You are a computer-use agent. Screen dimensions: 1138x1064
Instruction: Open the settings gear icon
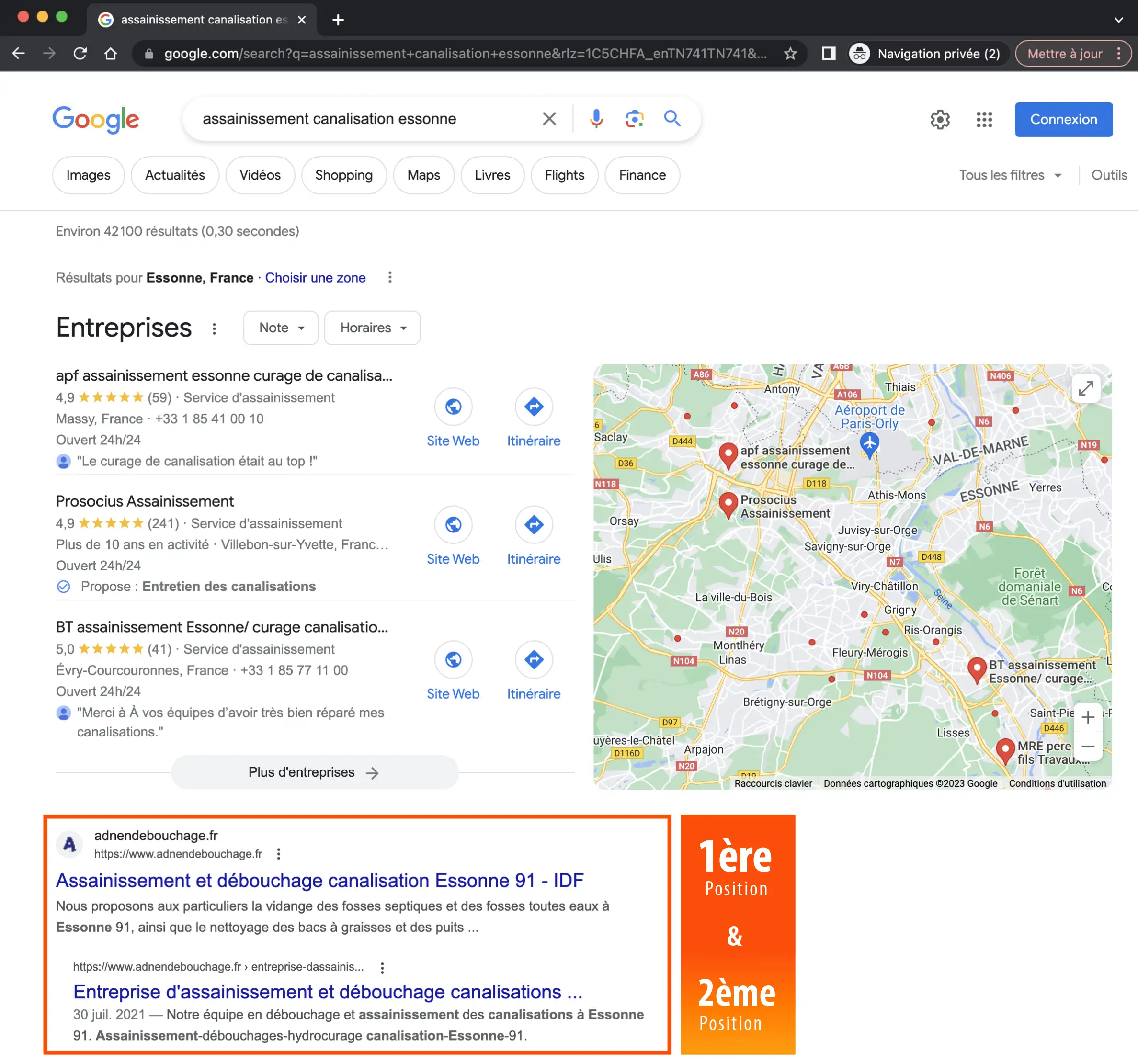click(940, 120)
